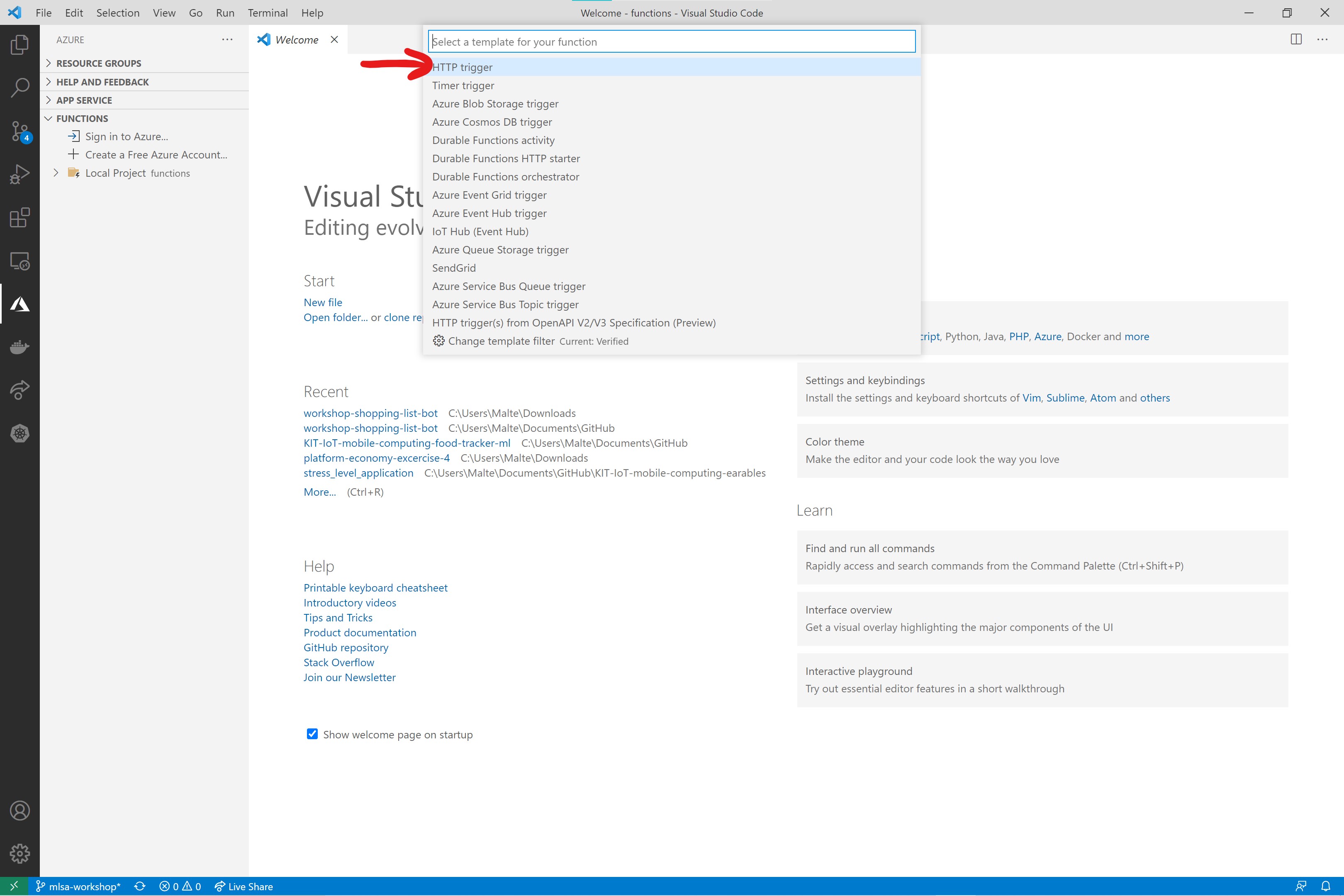Open the Terminal menu
Image resolution: width=1344 pixels, height=896 pixels.
point(268,12)
